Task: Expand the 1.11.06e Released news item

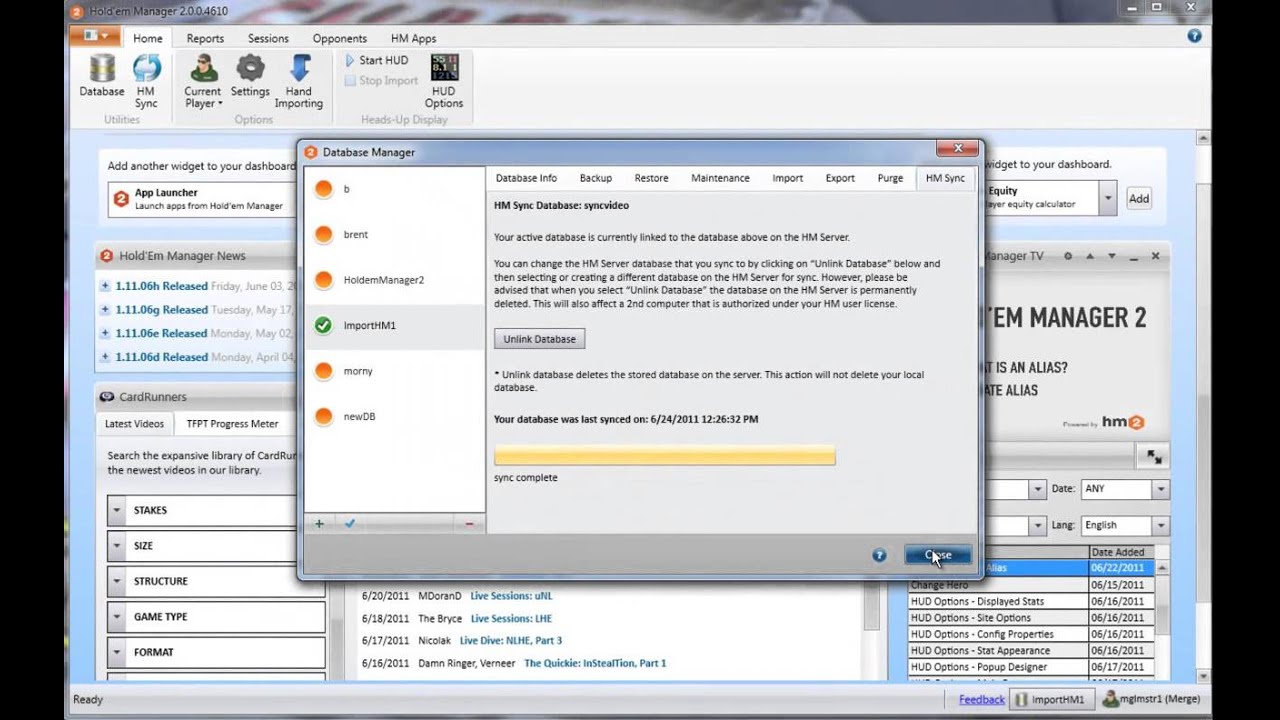Action: click(105, 333)
